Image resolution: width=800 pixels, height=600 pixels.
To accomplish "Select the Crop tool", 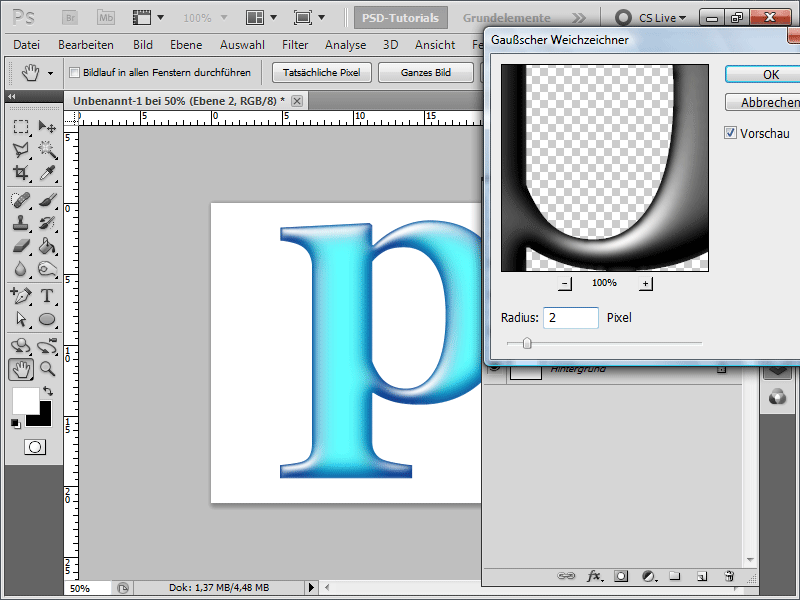I will 21,173.
